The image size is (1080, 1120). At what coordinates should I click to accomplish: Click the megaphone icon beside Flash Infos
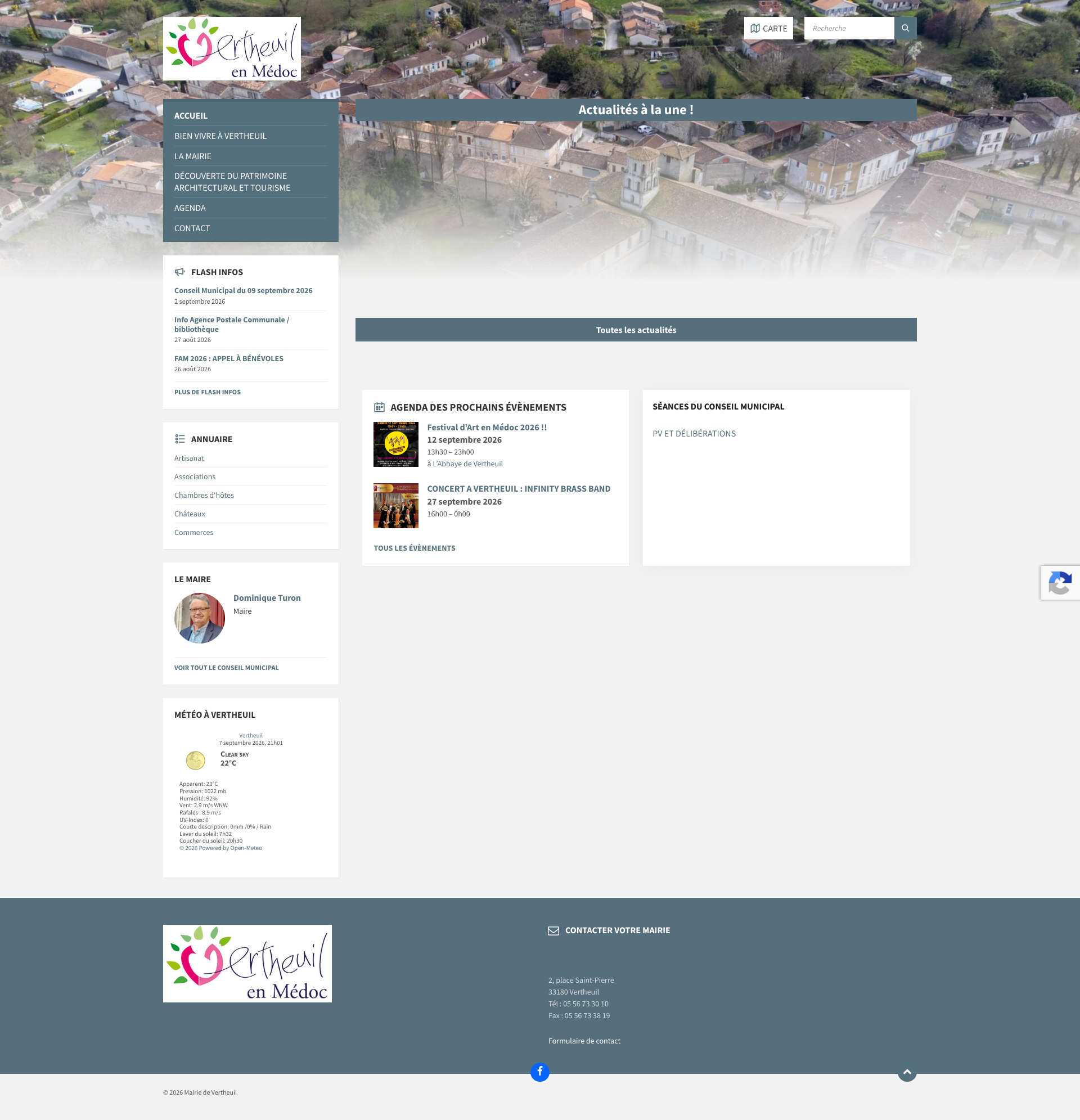click(179, 272)
